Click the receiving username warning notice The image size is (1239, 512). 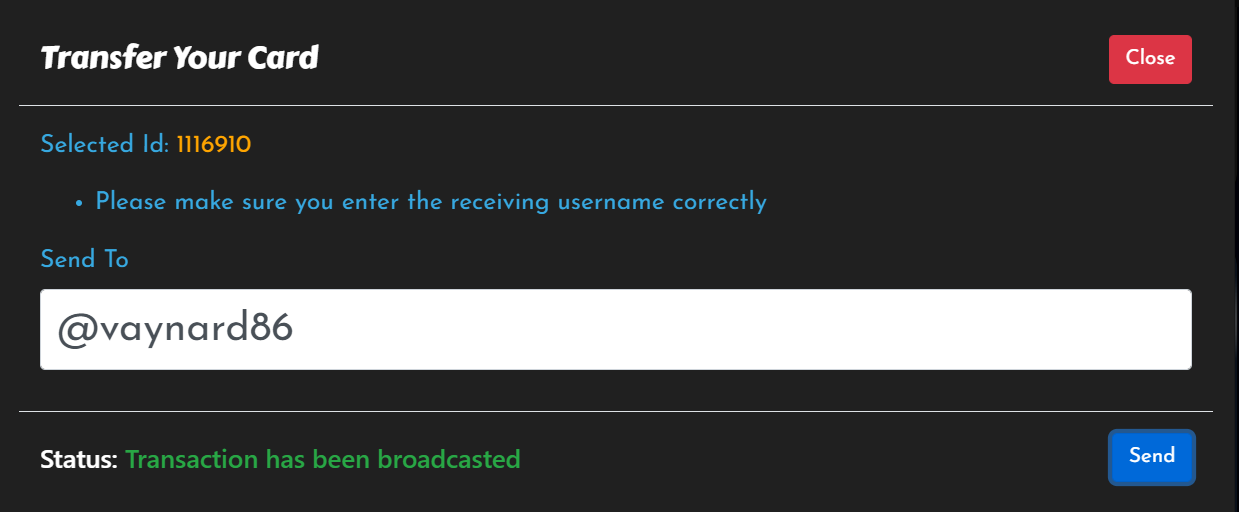(431, 202)
